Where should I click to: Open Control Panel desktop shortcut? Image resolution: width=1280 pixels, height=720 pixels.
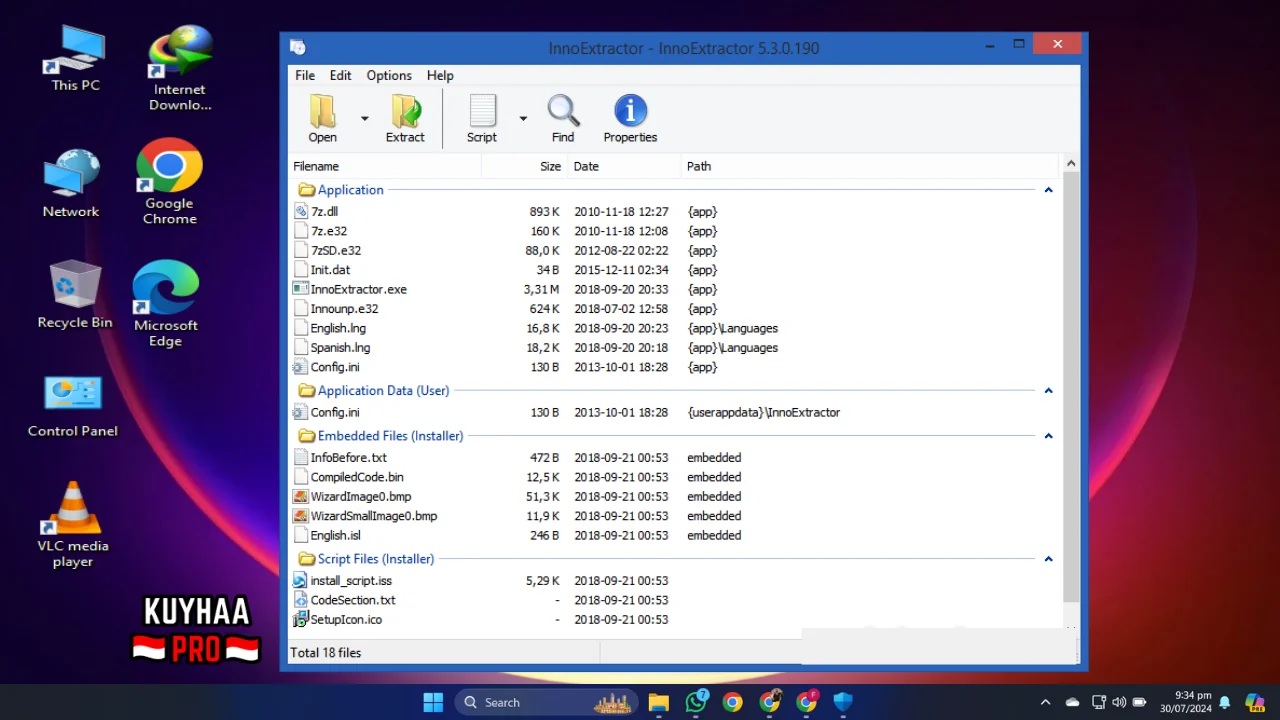(x=73, y=406)
